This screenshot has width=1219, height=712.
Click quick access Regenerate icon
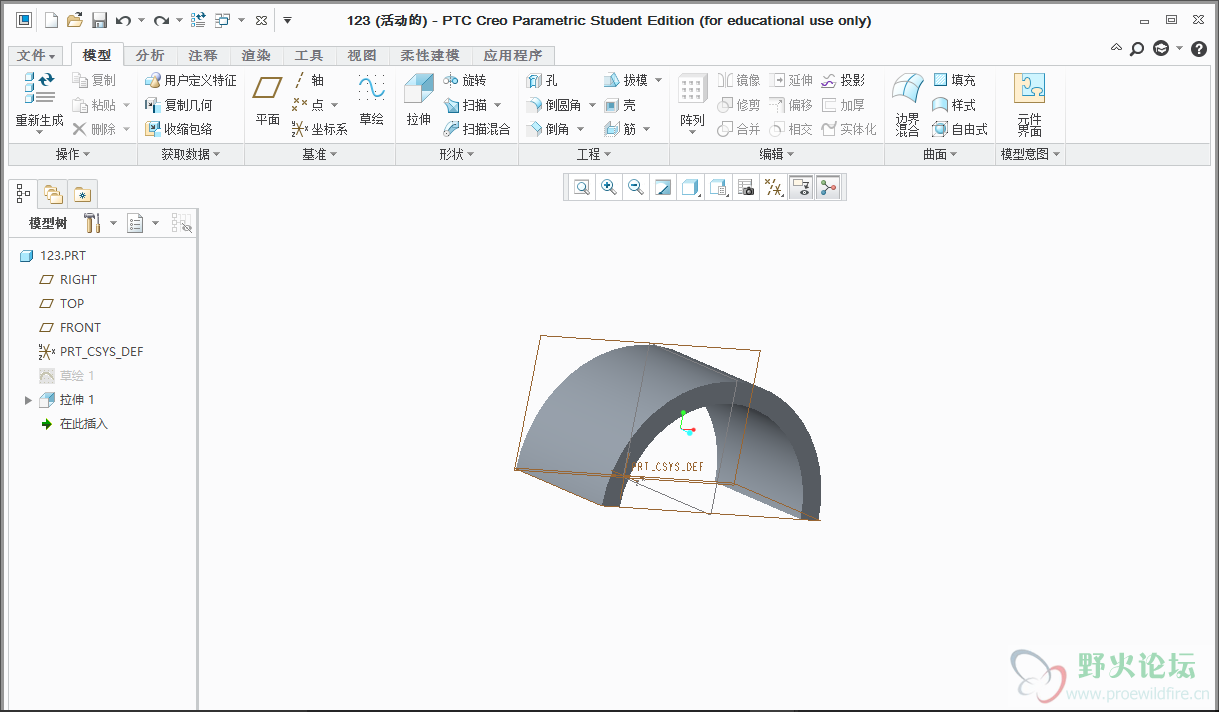198,20
